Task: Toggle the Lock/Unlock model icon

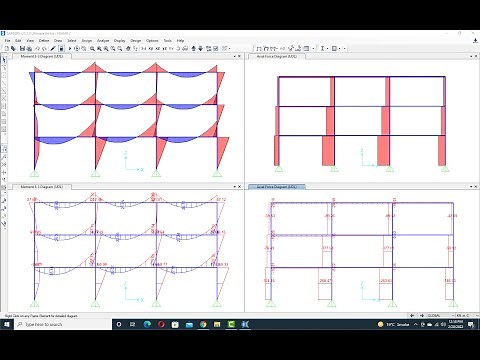Action: (x=61, y=48)
